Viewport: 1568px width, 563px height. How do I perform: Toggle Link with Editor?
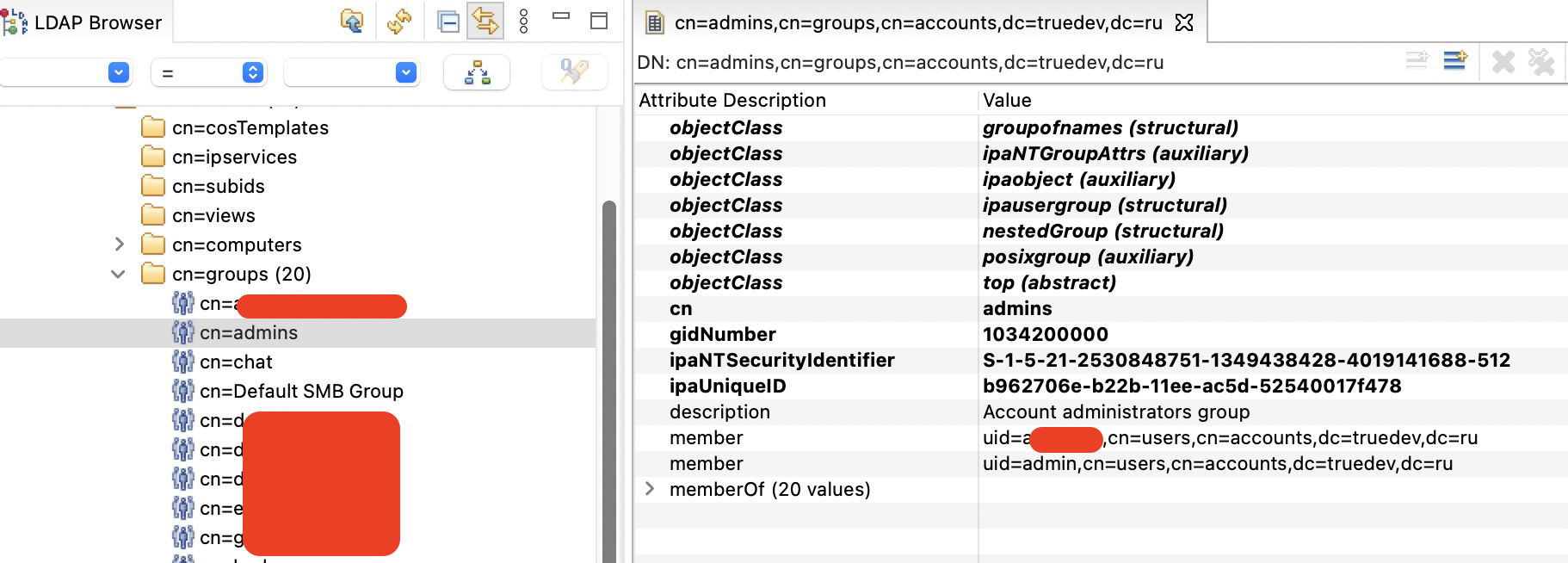[485, 21]
